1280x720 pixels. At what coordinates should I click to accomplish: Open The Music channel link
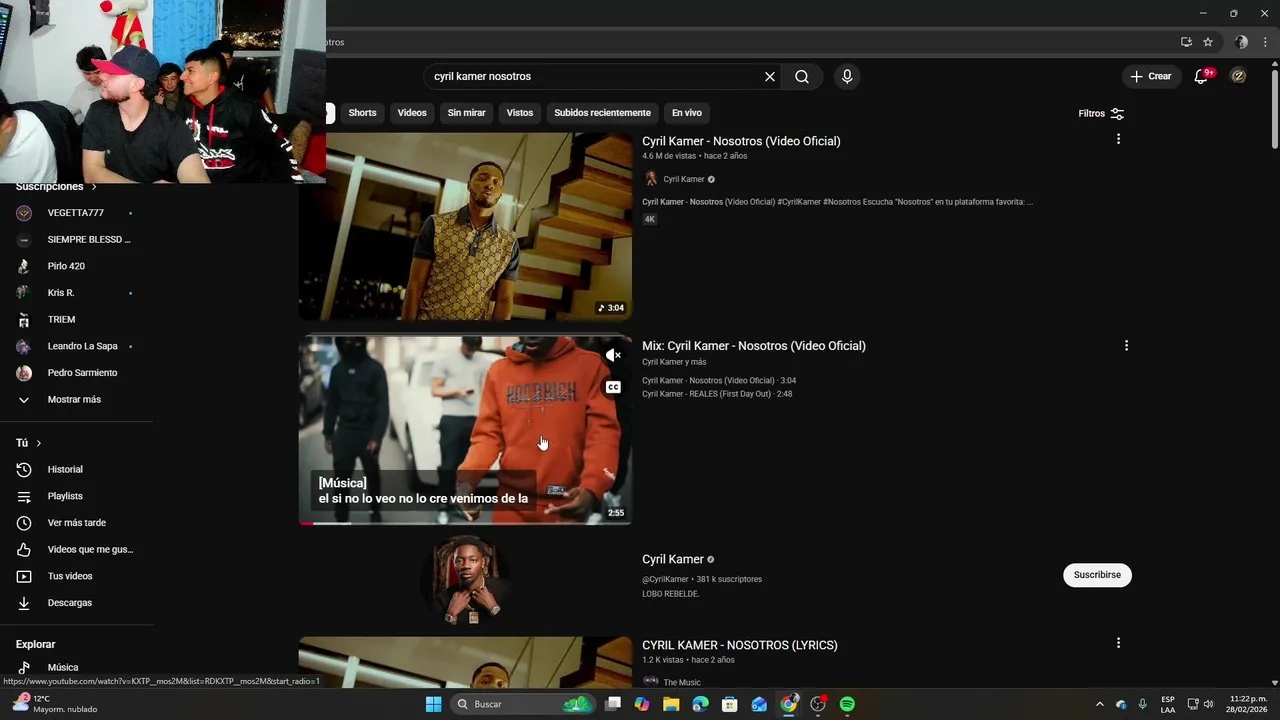click(682, 682)
